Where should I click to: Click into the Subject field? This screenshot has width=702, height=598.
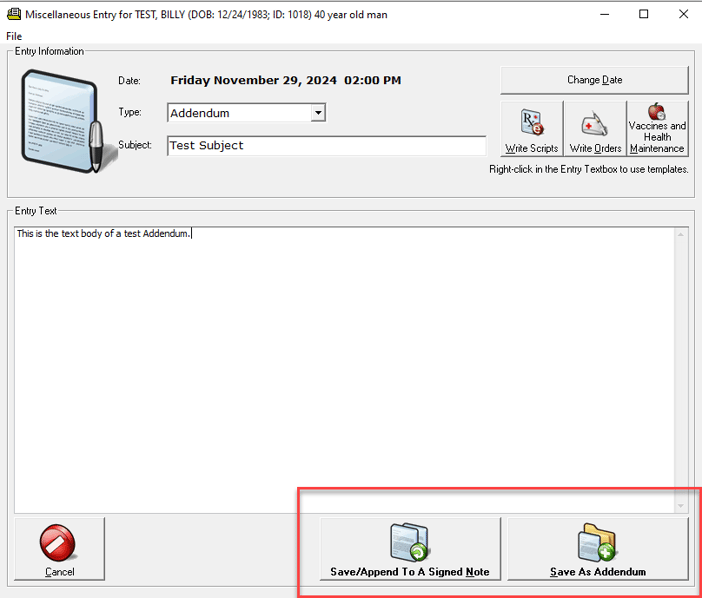[x=326, y=146]
